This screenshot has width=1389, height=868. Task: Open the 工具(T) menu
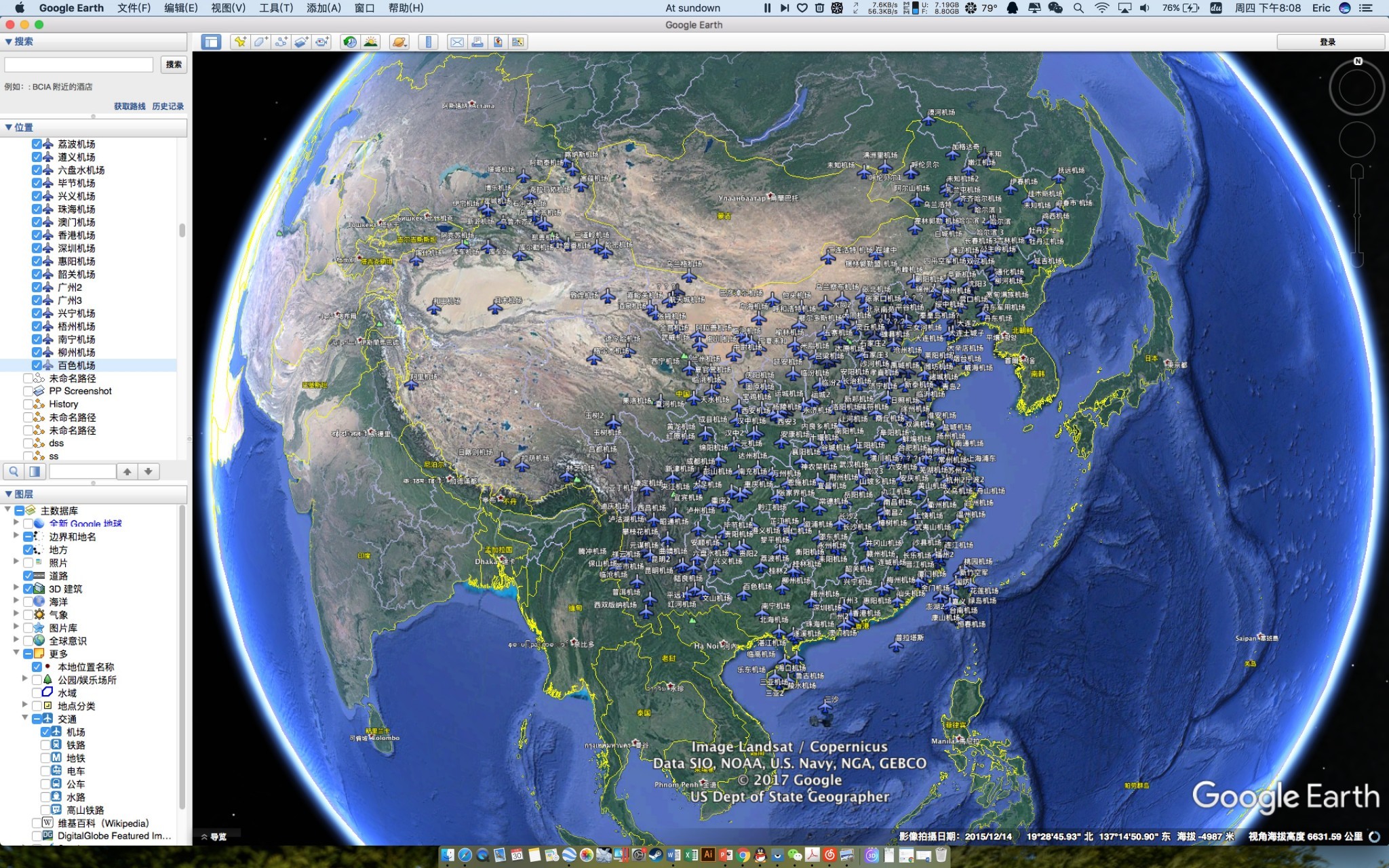click(x=276, y=8)
